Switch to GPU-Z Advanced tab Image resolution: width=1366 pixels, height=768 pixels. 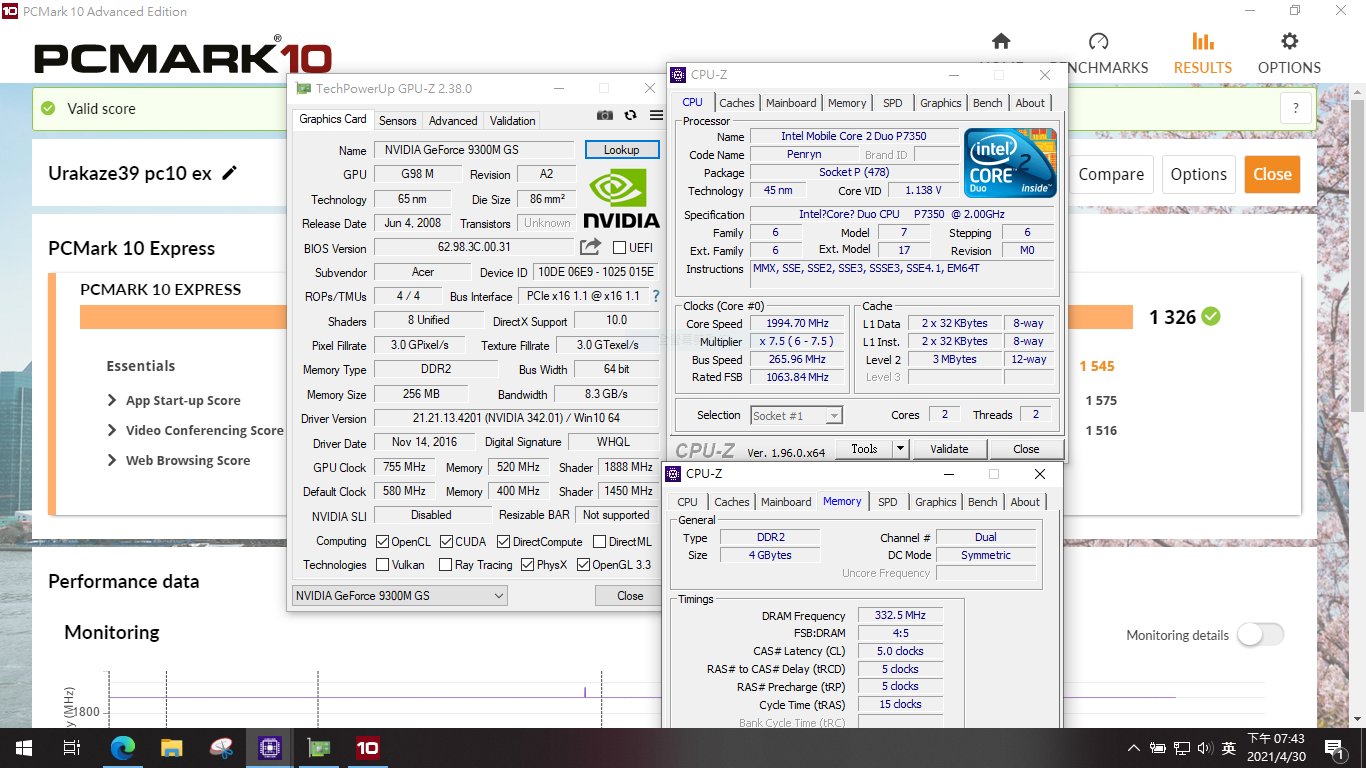click(x=453, y=120)
